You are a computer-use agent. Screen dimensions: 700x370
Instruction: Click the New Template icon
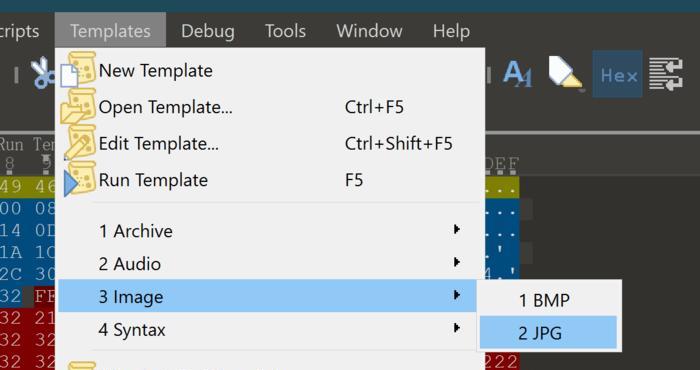[x=78, y=69]
